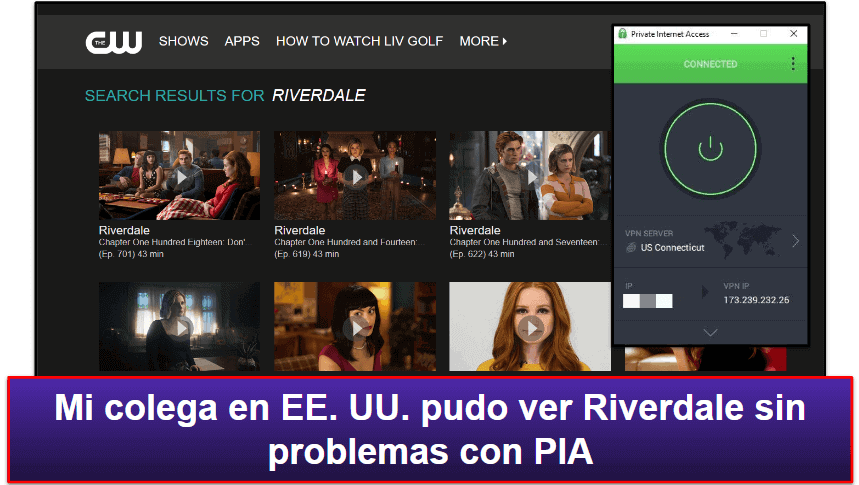Play video of red-haired woman
The image size is (859, 485).
pyautogui.click(x=530, y=327)
